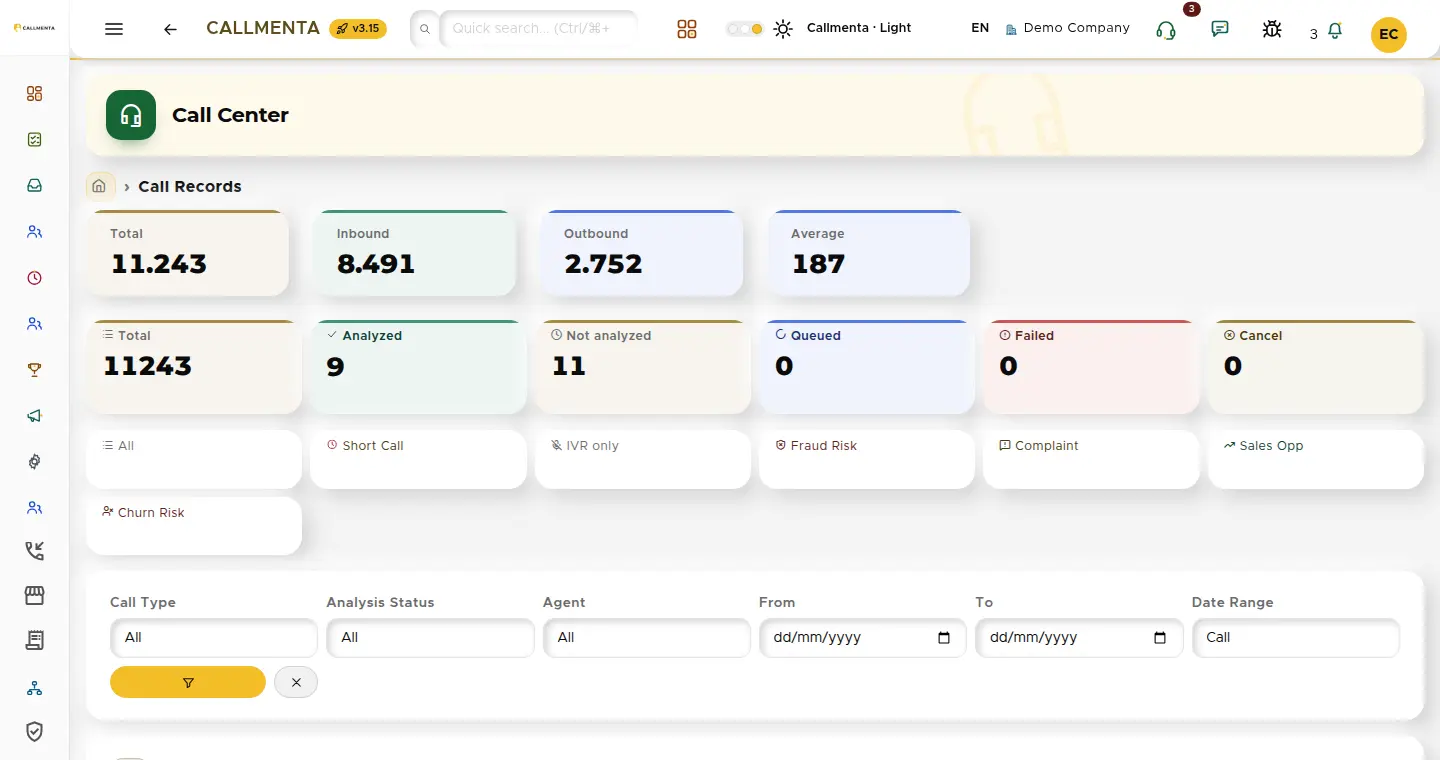The height and width of the screenshot is (760, 1440).
Task: Click the Cancel status card
Action: pos(1316,367)
